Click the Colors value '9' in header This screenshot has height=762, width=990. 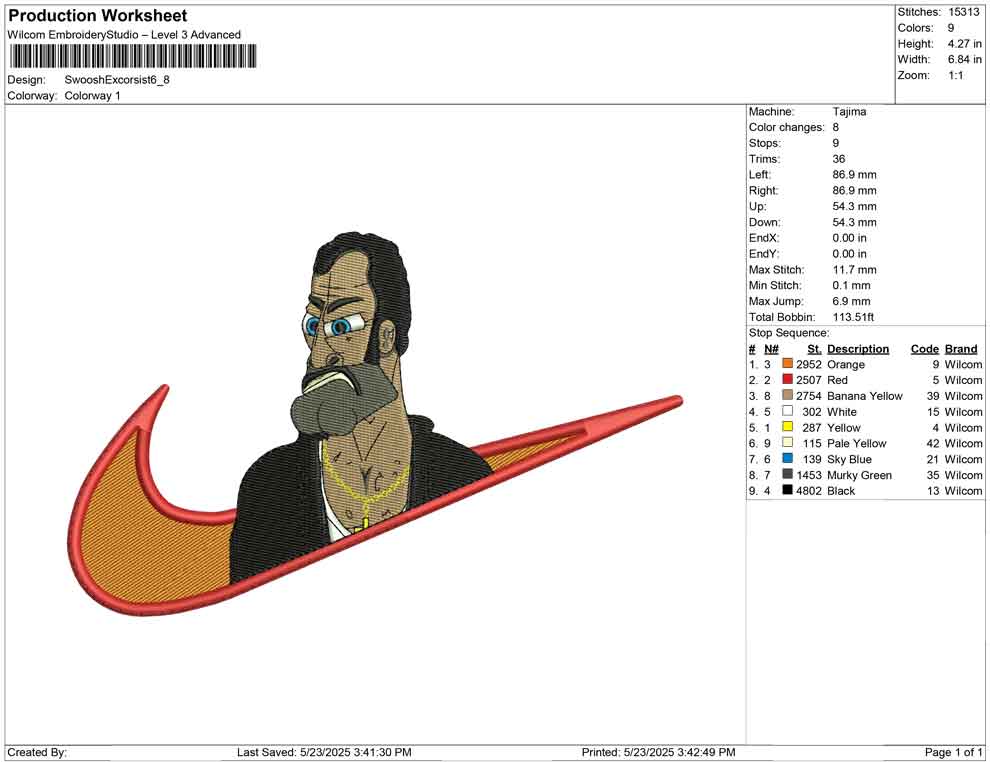tap(951, 28)
